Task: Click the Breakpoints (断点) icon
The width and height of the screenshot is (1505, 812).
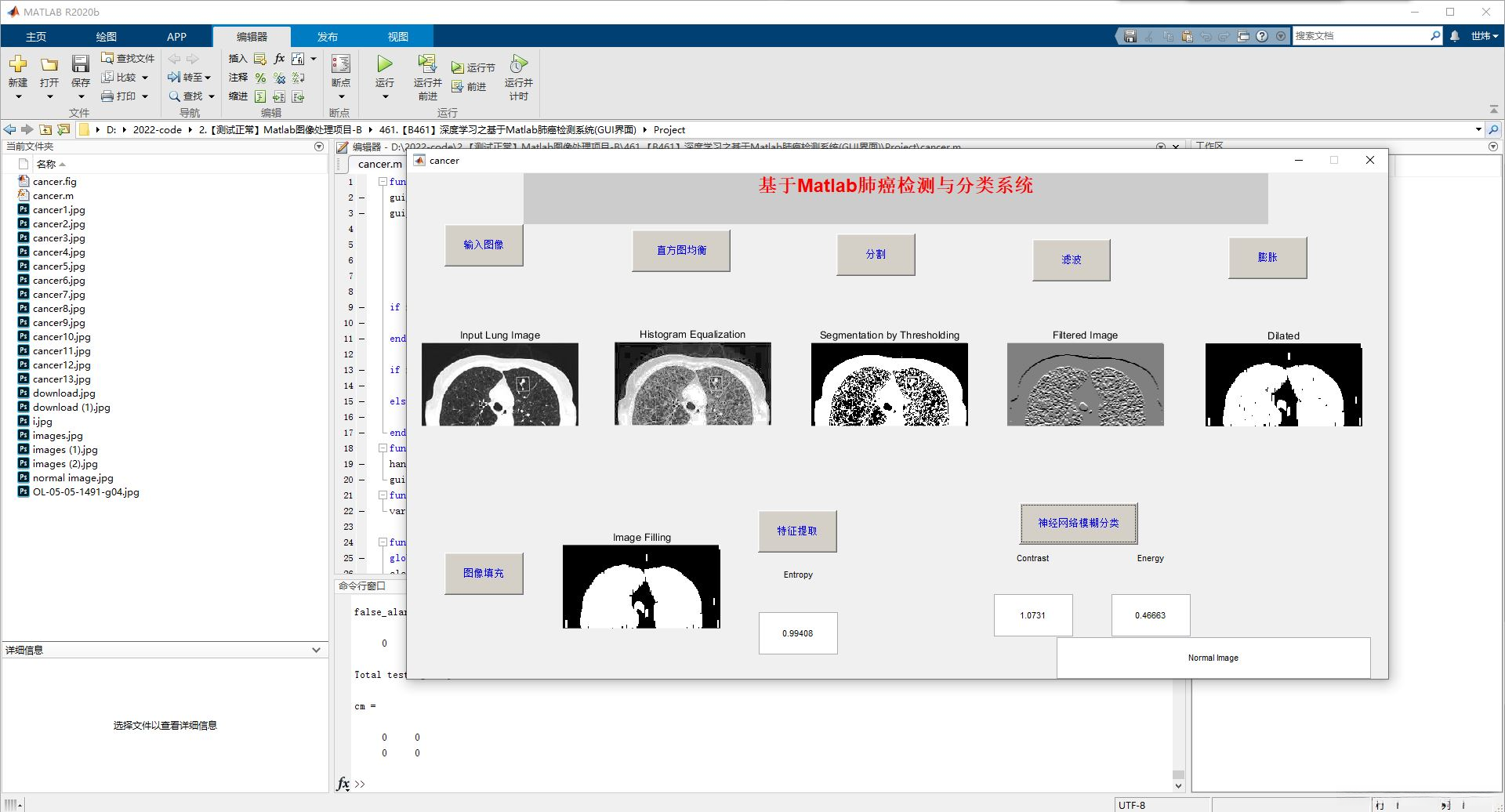Action: tap(341, 63)
